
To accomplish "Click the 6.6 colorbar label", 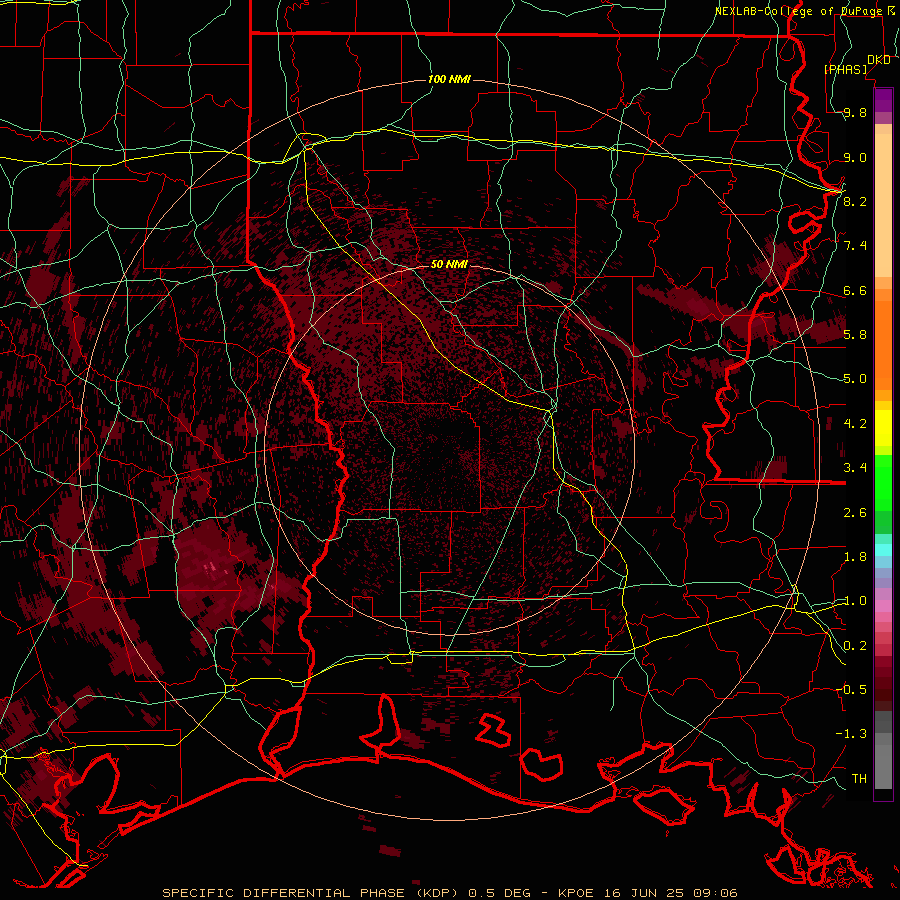I will pyautogui.click(x=855, y=290).
